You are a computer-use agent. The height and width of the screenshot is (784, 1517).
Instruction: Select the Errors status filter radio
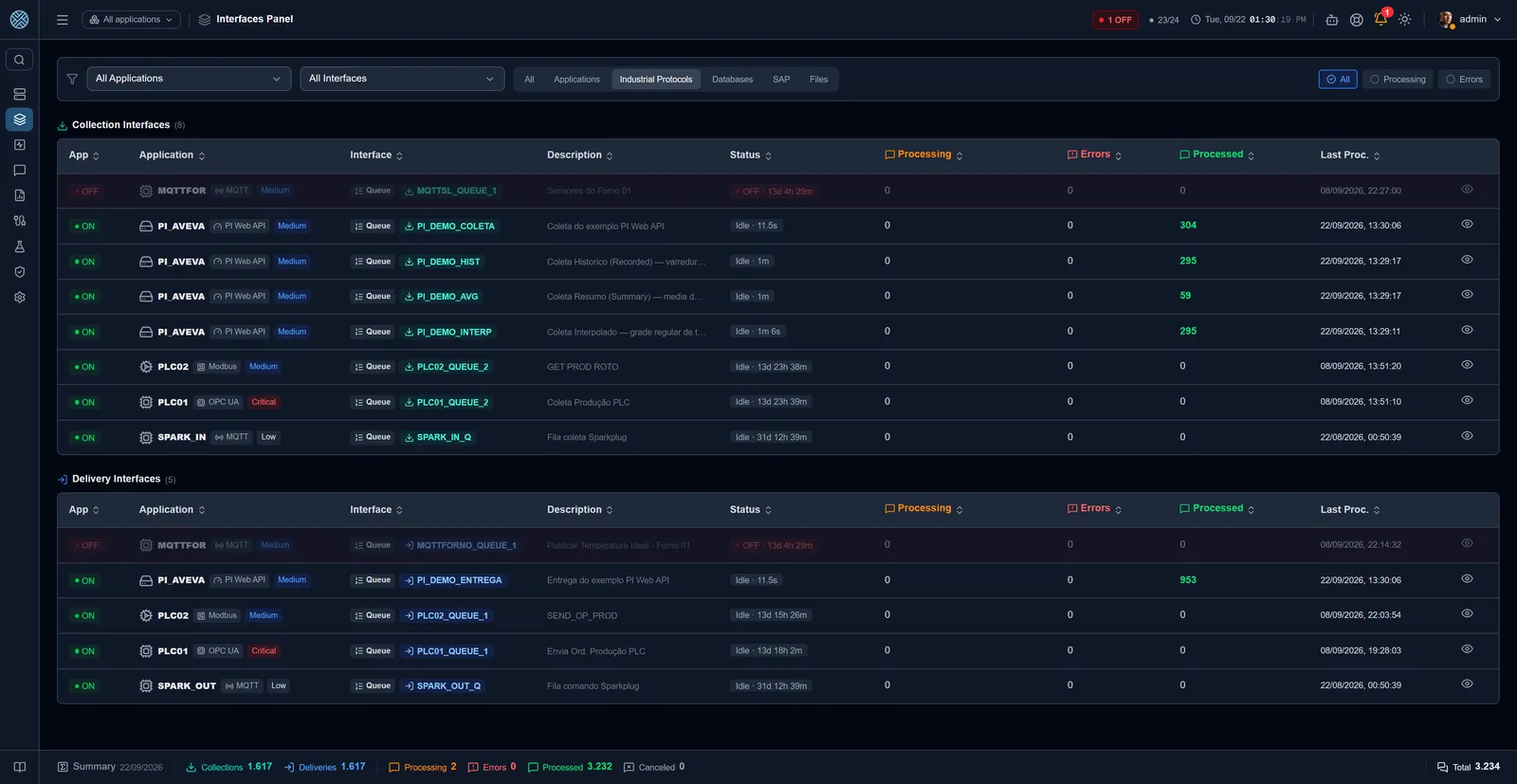[1464, 80]
